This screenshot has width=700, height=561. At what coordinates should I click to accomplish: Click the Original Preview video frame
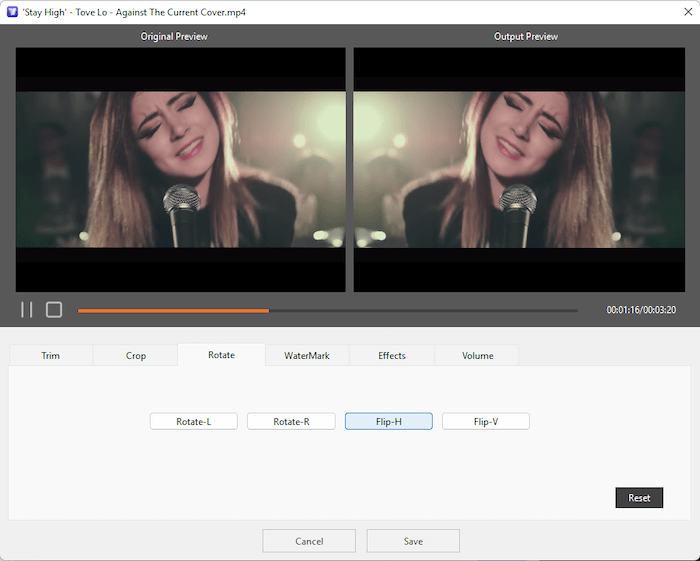coord(180,170)
